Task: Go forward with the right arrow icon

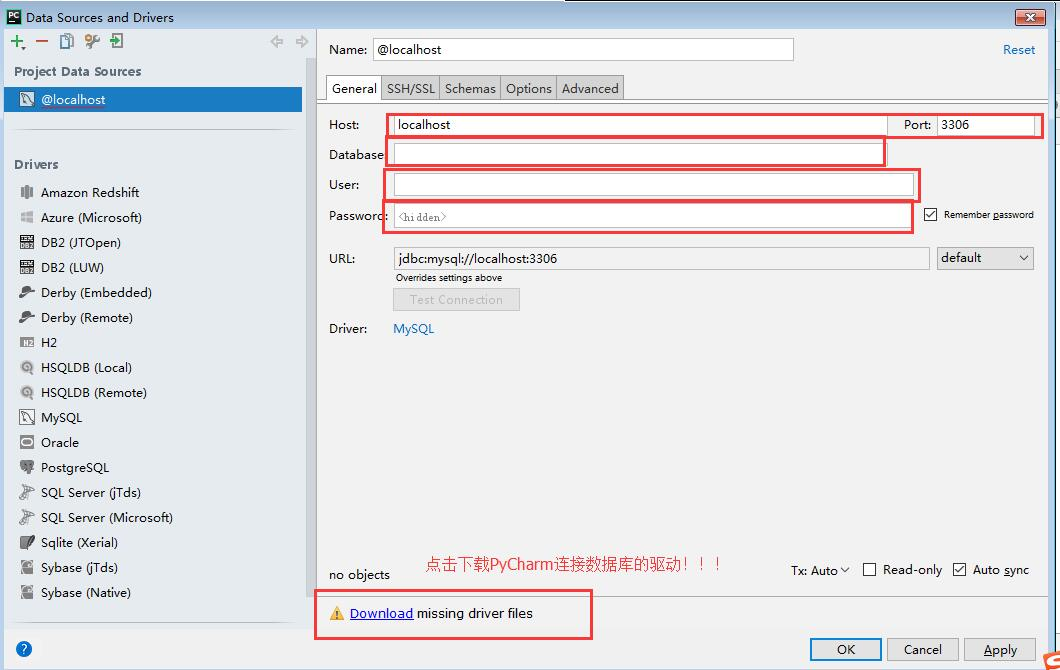Action: click(302, 42)
